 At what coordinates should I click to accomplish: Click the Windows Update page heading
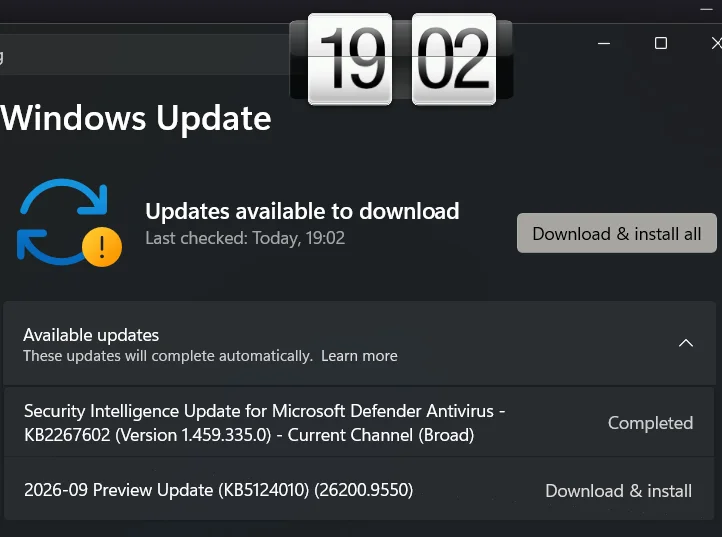[136, 118]
